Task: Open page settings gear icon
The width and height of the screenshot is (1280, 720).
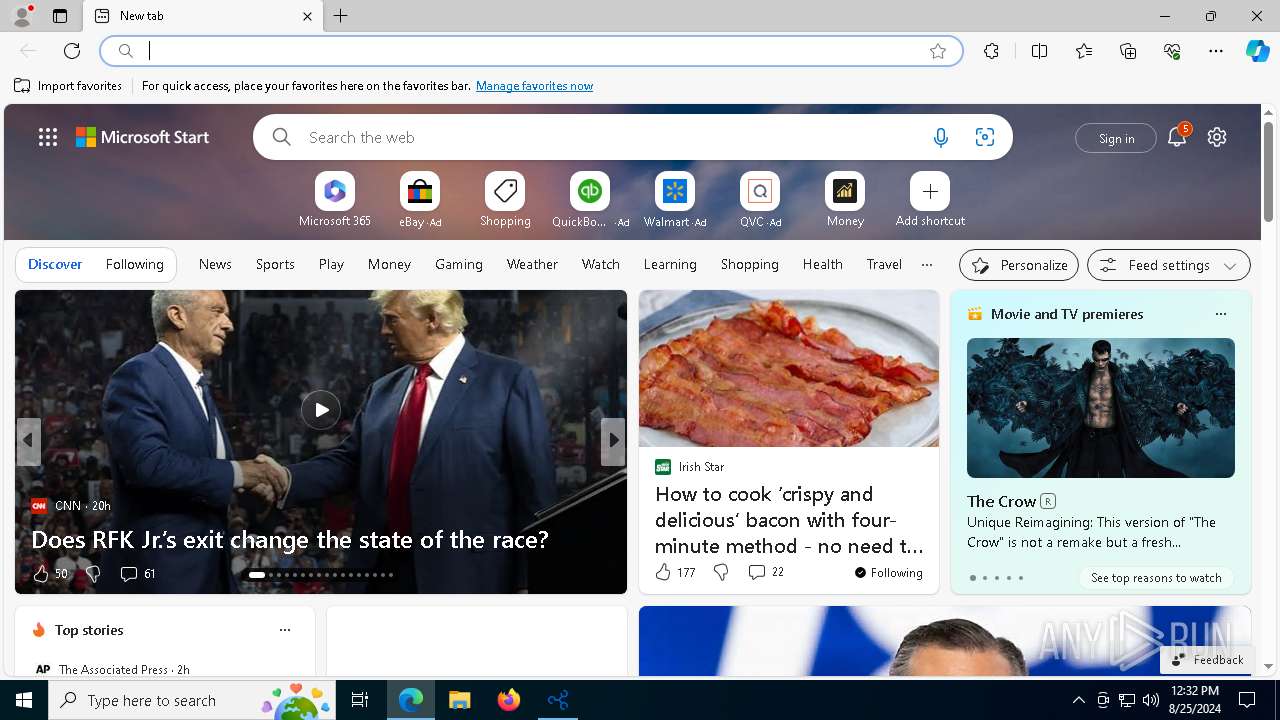Action: 1217,137
